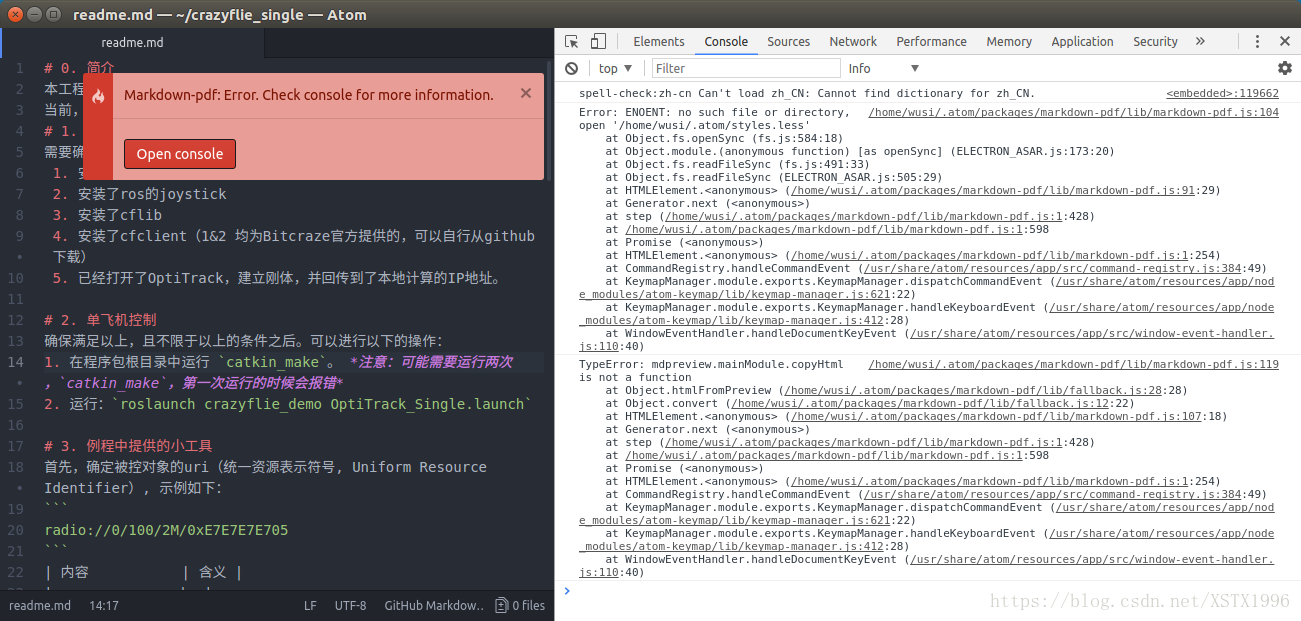Open console settings gear icon
The image size is (1301, 621).
click(1285, 68)
